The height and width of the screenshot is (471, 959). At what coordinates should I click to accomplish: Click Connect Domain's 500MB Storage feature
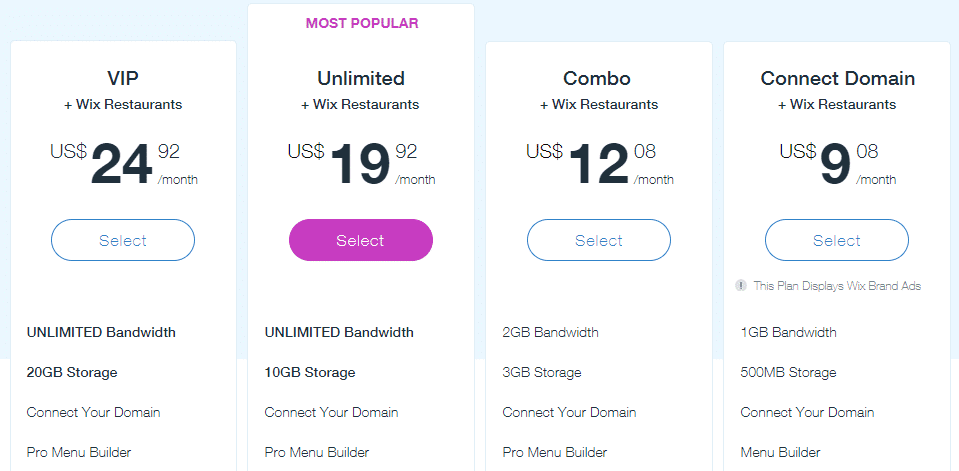(x=788, y=372)
